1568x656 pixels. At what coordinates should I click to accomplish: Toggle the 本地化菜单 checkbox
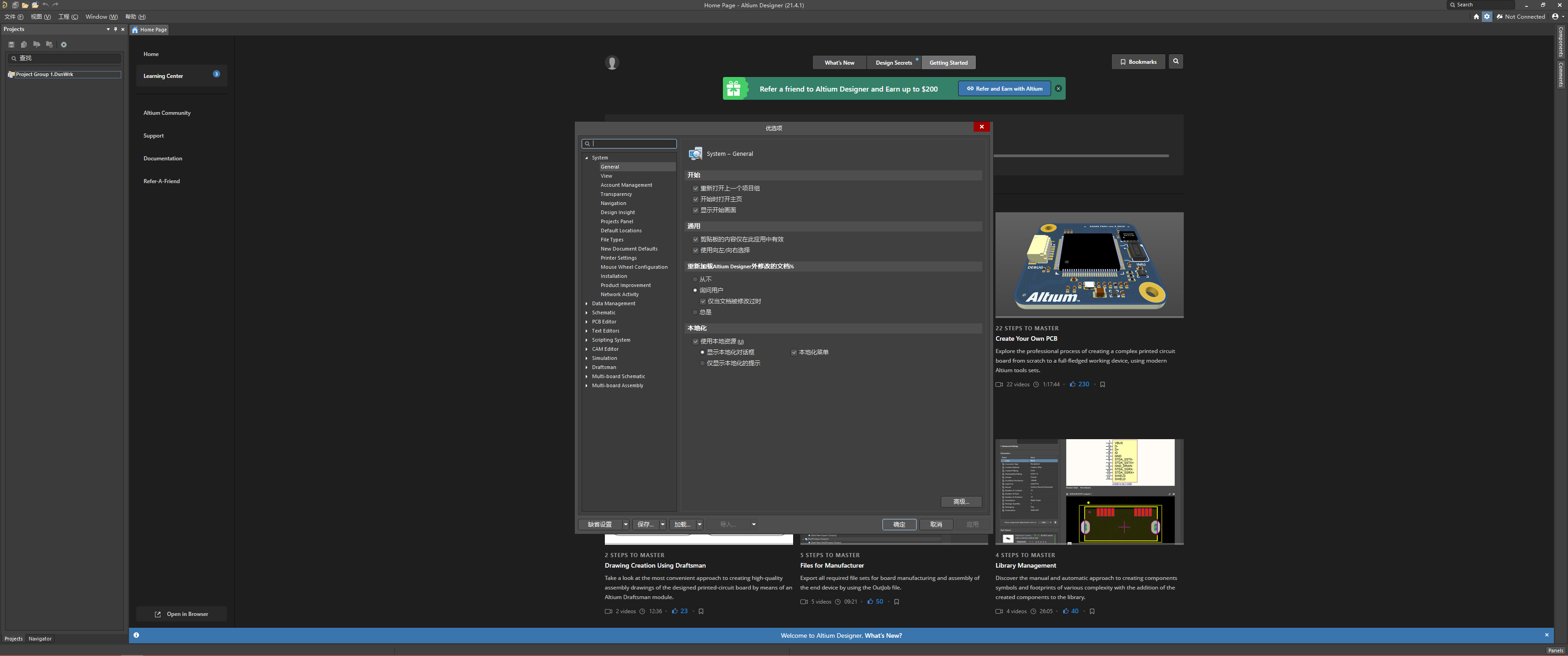click(x=794, y=353)
